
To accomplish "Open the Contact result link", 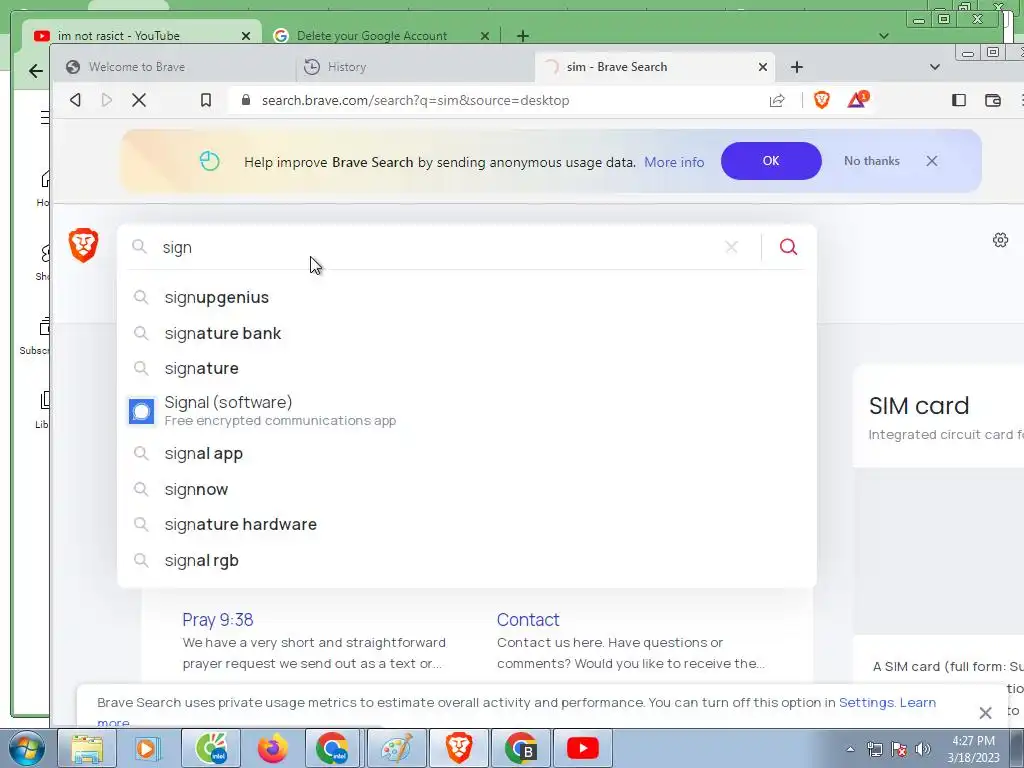I will 528,619.
